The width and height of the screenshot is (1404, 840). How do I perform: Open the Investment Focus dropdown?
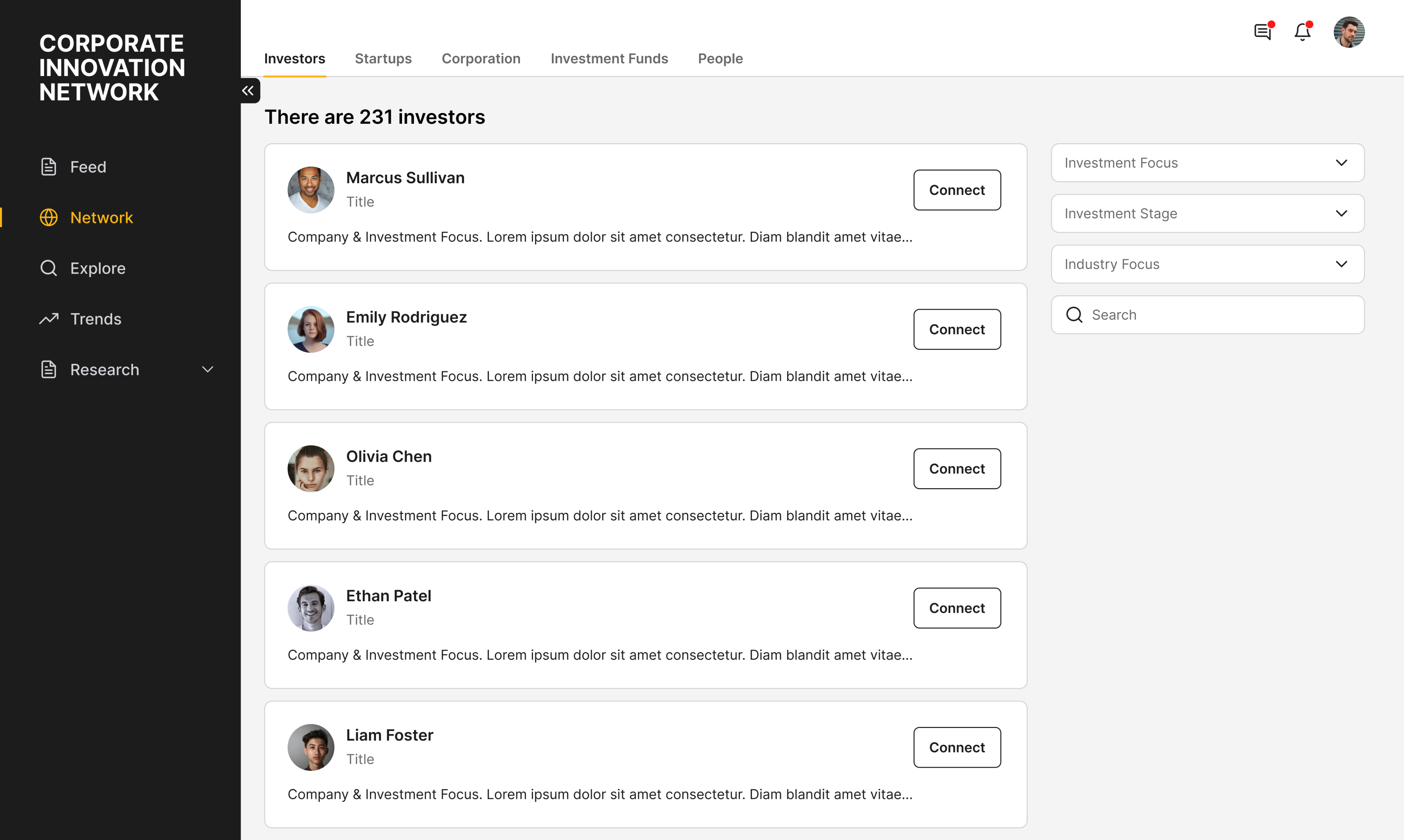pos(1207,163)
